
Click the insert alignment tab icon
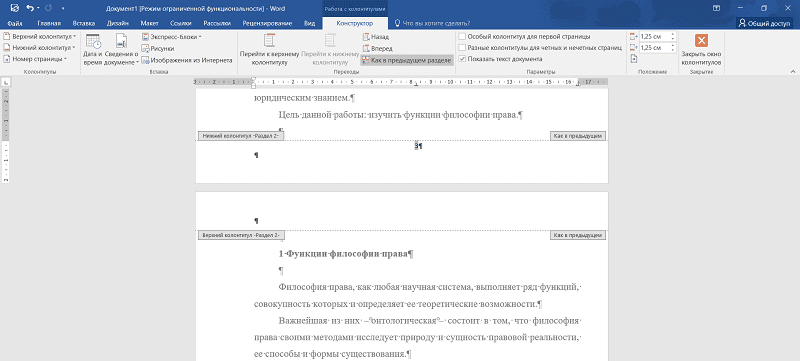point(634,59)
